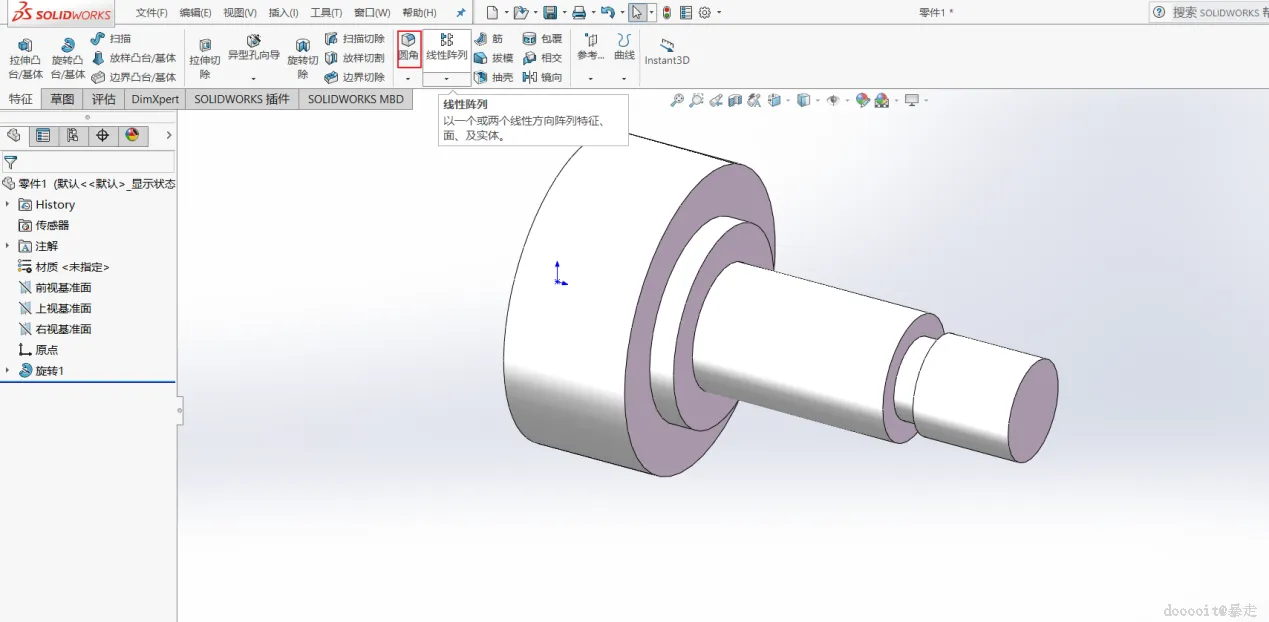1269x622 pixels.
Task: Click the save icon in the top toolbar
Action: point(549,13)
